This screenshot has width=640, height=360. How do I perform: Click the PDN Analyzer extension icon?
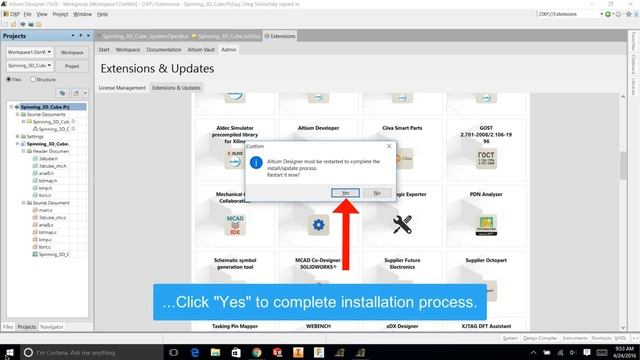(x=486, y=225)
